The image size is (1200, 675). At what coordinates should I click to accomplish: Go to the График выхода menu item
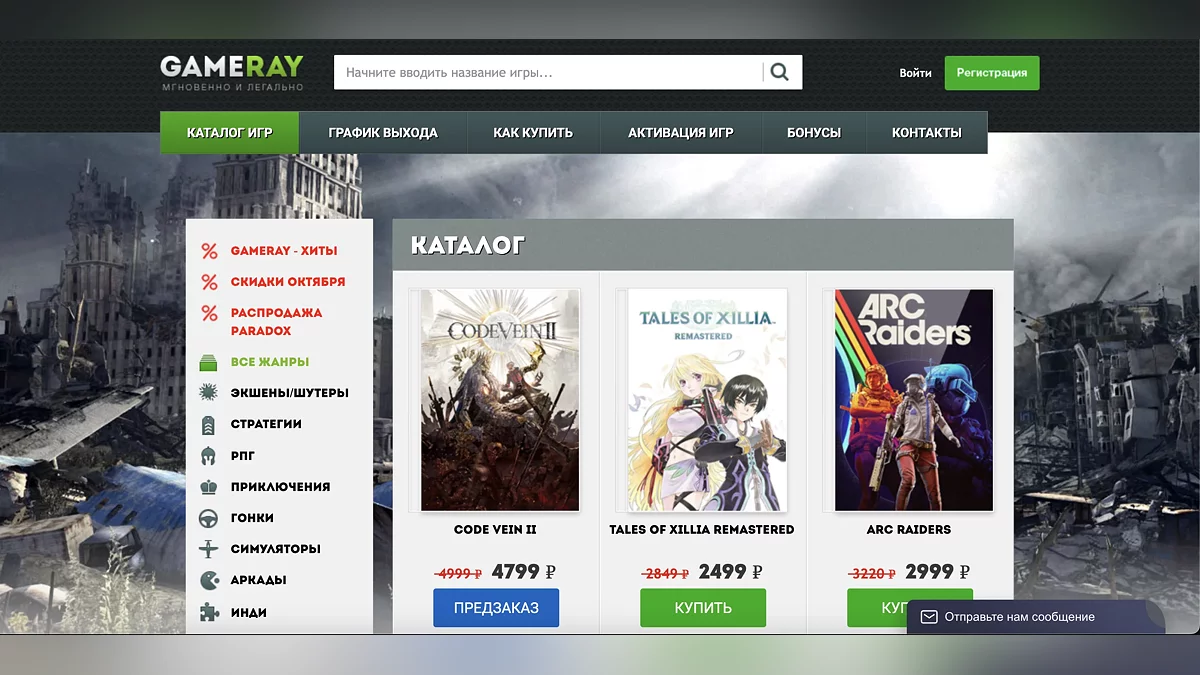(x=383, y=133)
